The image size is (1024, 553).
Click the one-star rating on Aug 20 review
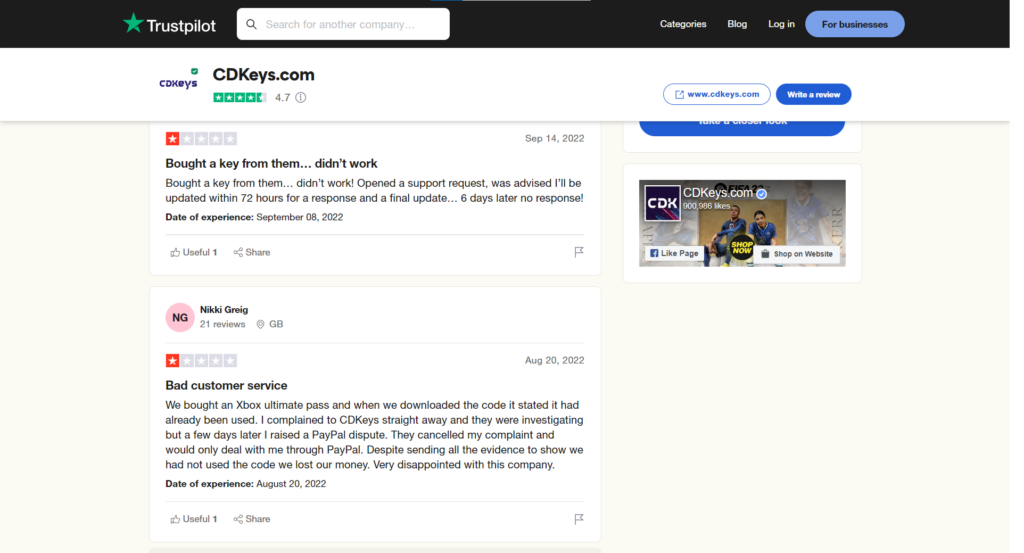201,360
